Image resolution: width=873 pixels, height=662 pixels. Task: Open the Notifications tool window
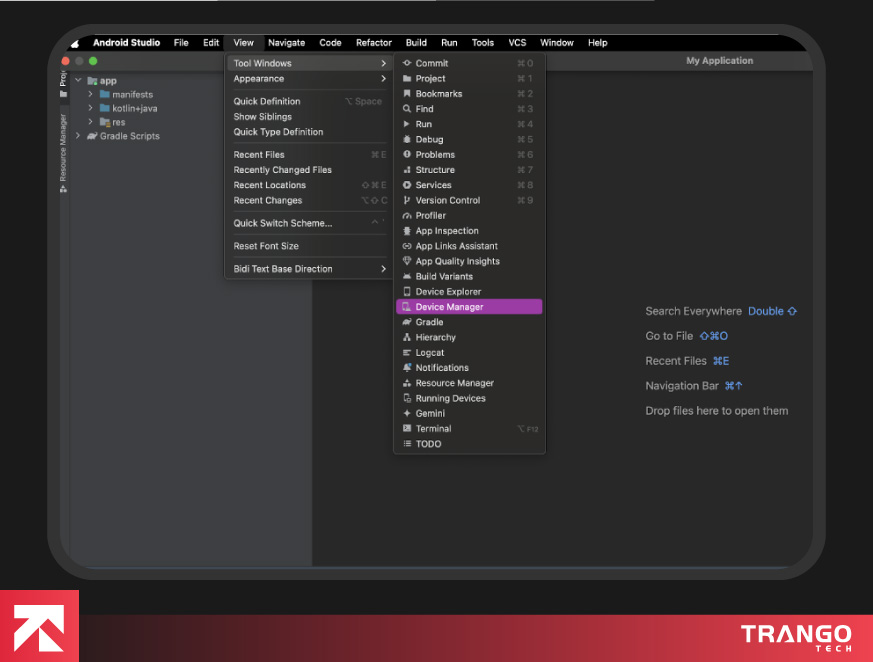point(443,367)
